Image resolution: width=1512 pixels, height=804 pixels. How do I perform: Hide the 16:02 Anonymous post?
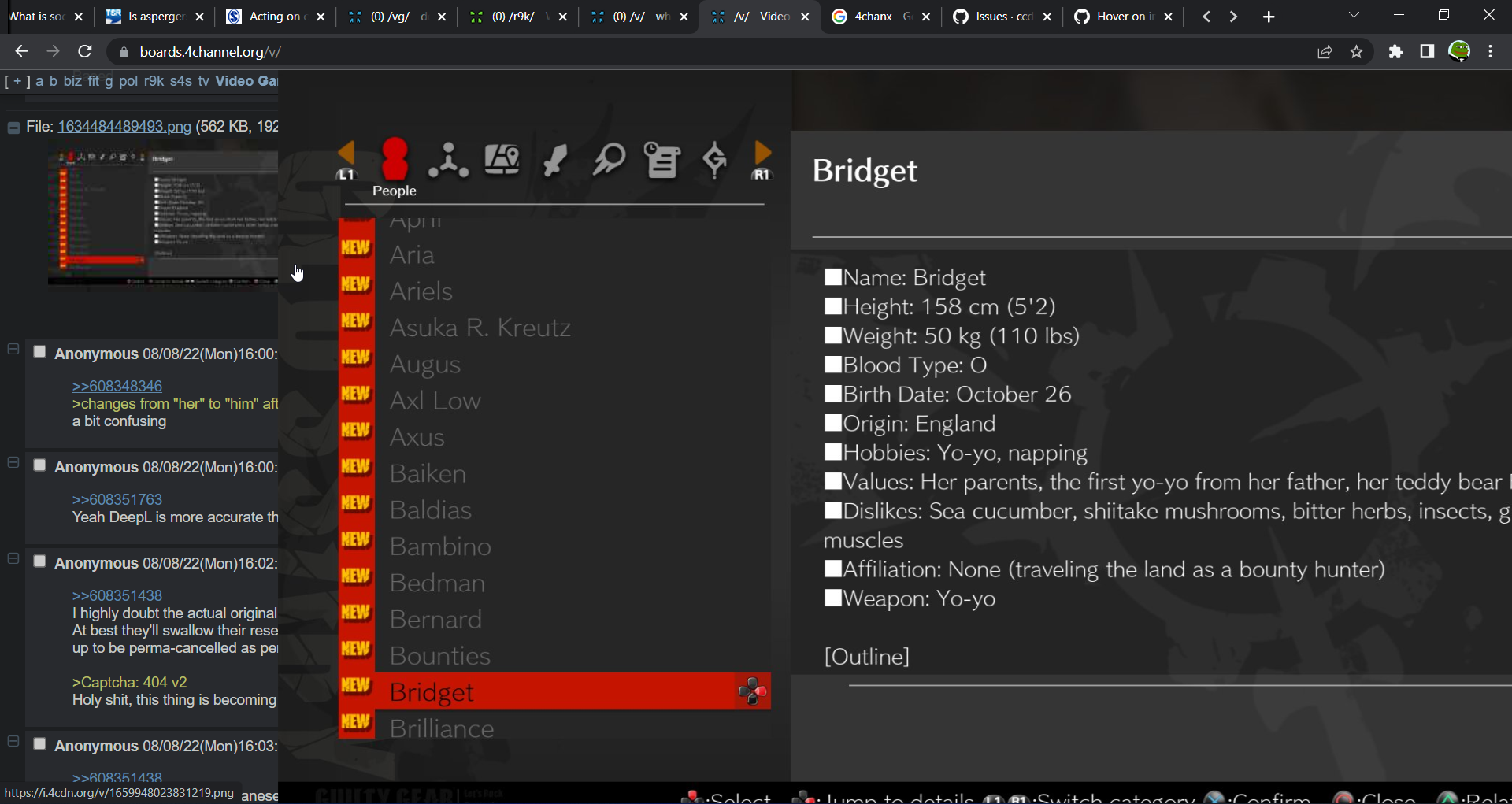point(13,558)
